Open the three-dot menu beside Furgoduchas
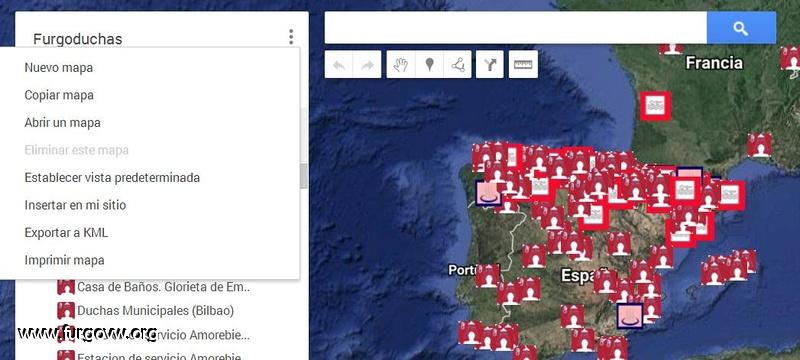Screen dimensions: 800x360 click(291, 37)
